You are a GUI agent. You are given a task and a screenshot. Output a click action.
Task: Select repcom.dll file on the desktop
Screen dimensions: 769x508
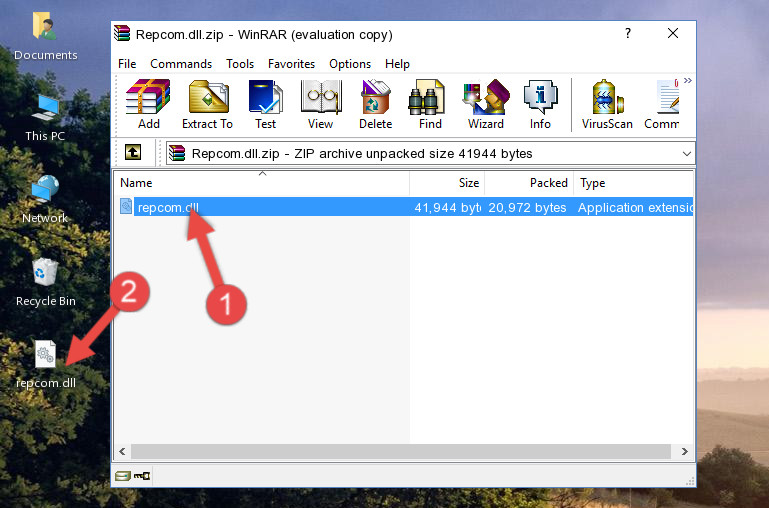(x=45, y=364)
